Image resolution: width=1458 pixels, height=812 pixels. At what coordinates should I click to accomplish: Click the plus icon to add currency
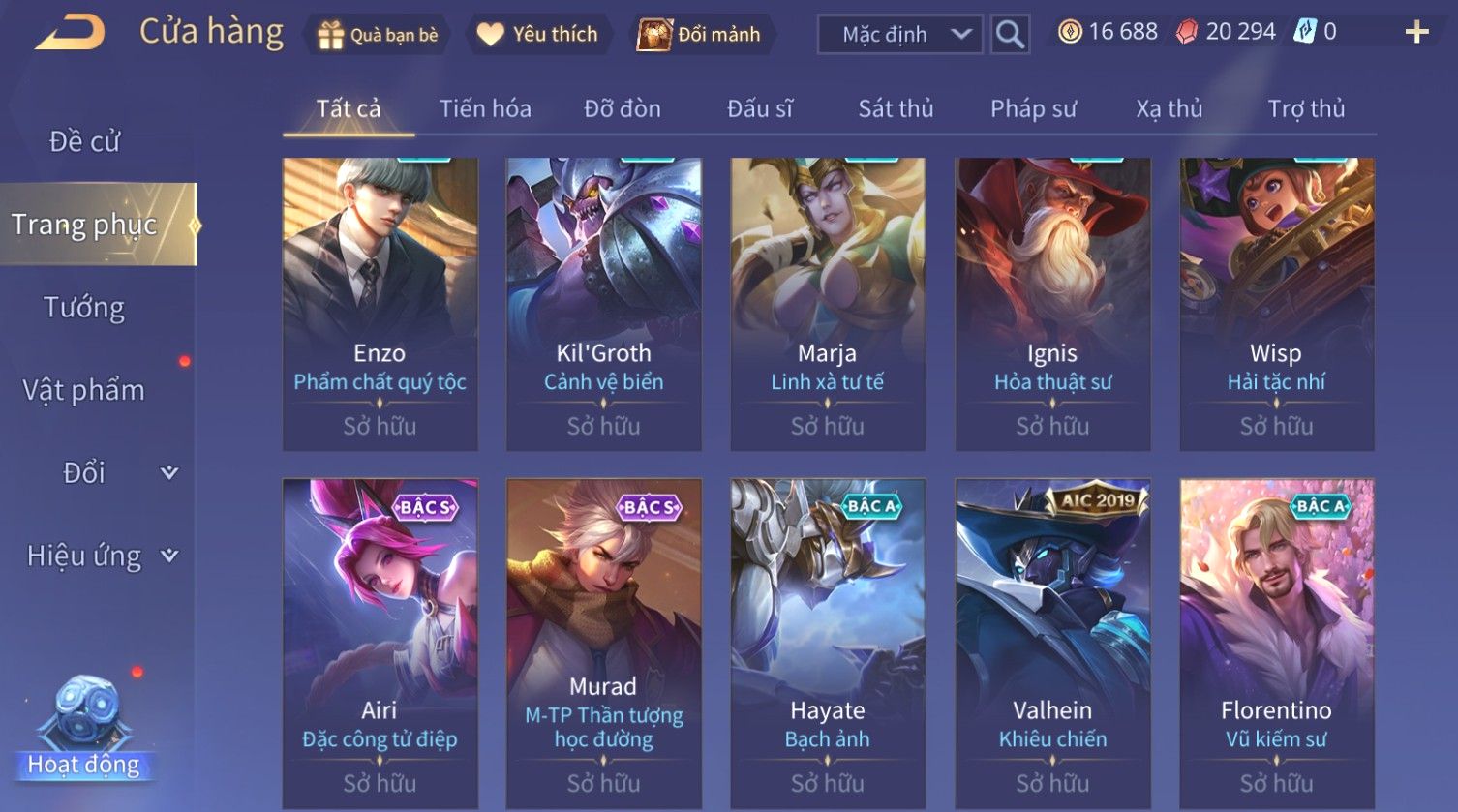click(x=1416, y=33)
